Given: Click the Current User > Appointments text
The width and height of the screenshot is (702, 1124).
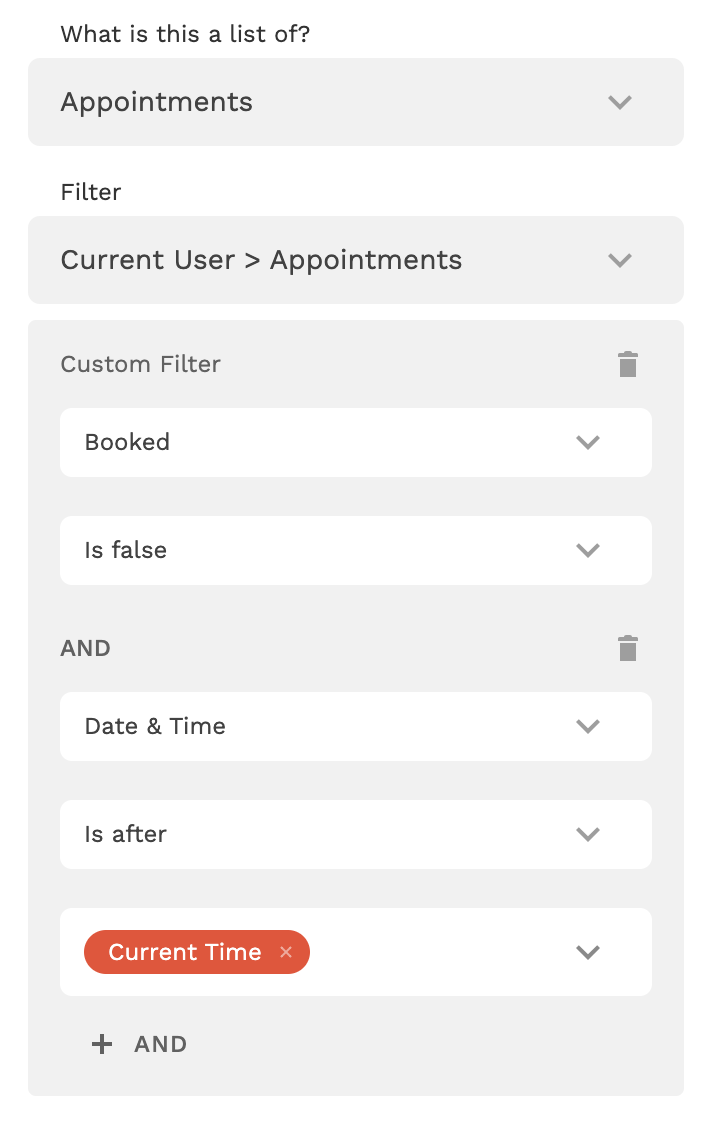Looking at the screenshot, I should [261, 260].
